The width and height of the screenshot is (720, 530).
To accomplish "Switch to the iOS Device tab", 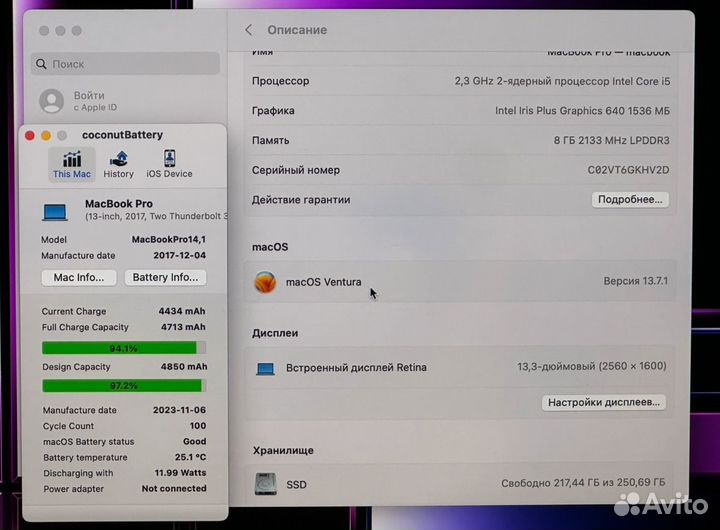I will pos(169,164).
